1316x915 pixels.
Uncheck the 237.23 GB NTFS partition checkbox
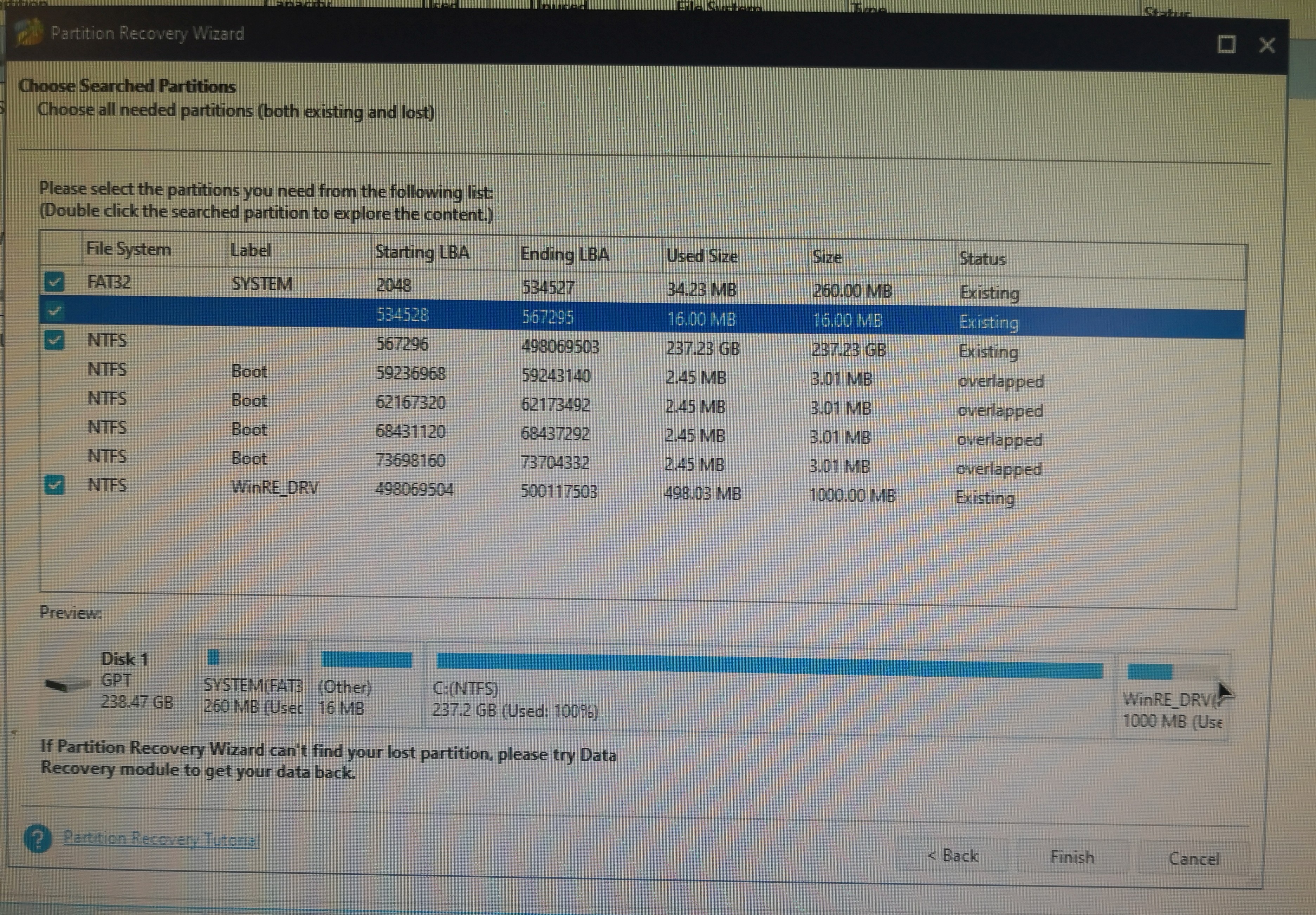(x=54, y=341)
